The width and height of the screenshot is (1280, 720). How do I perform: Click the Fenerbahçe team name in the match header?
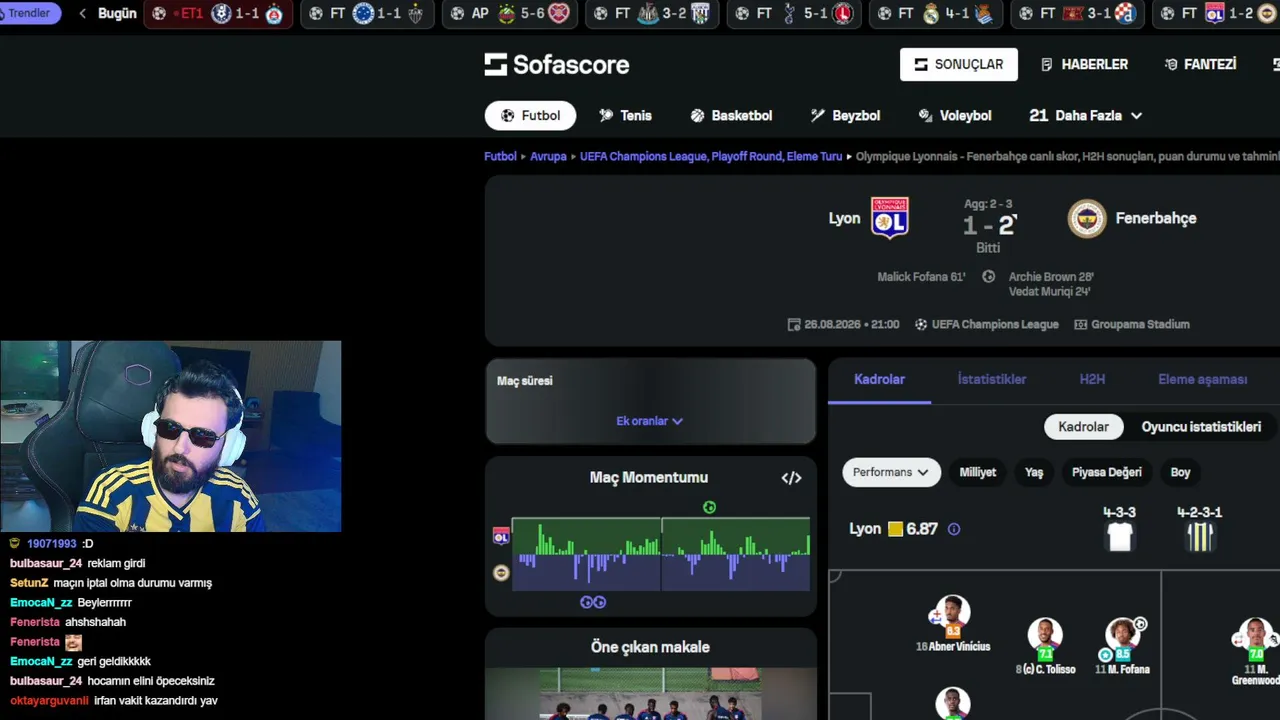click(1156, 218)
